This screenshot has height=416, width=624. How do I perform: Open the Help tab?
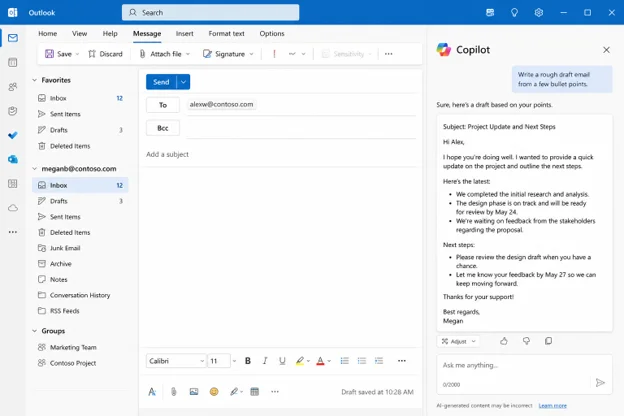(x=110, y=33)
